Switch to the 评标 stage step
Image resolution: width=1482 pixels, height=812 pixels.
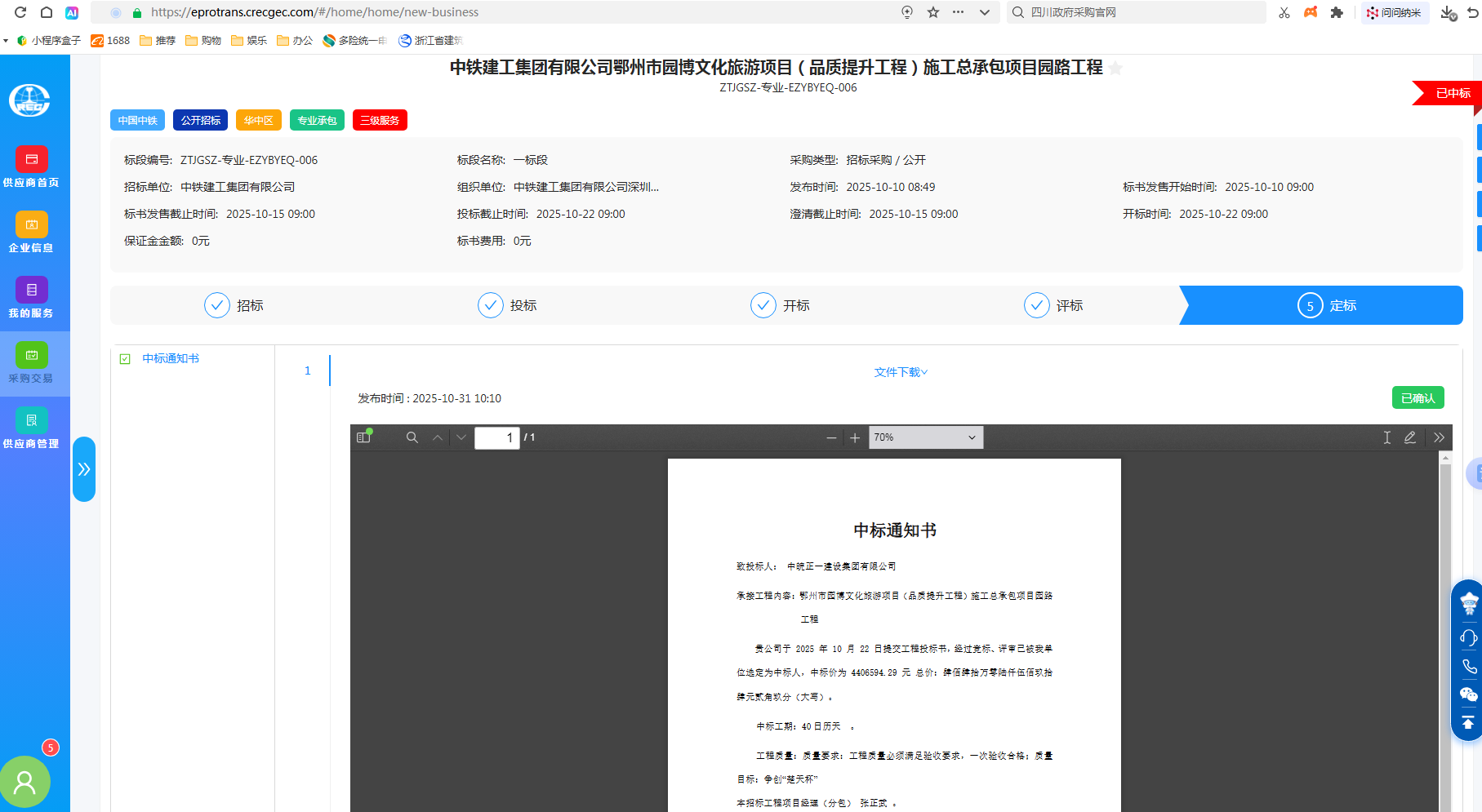click(x=1053, y=304)
